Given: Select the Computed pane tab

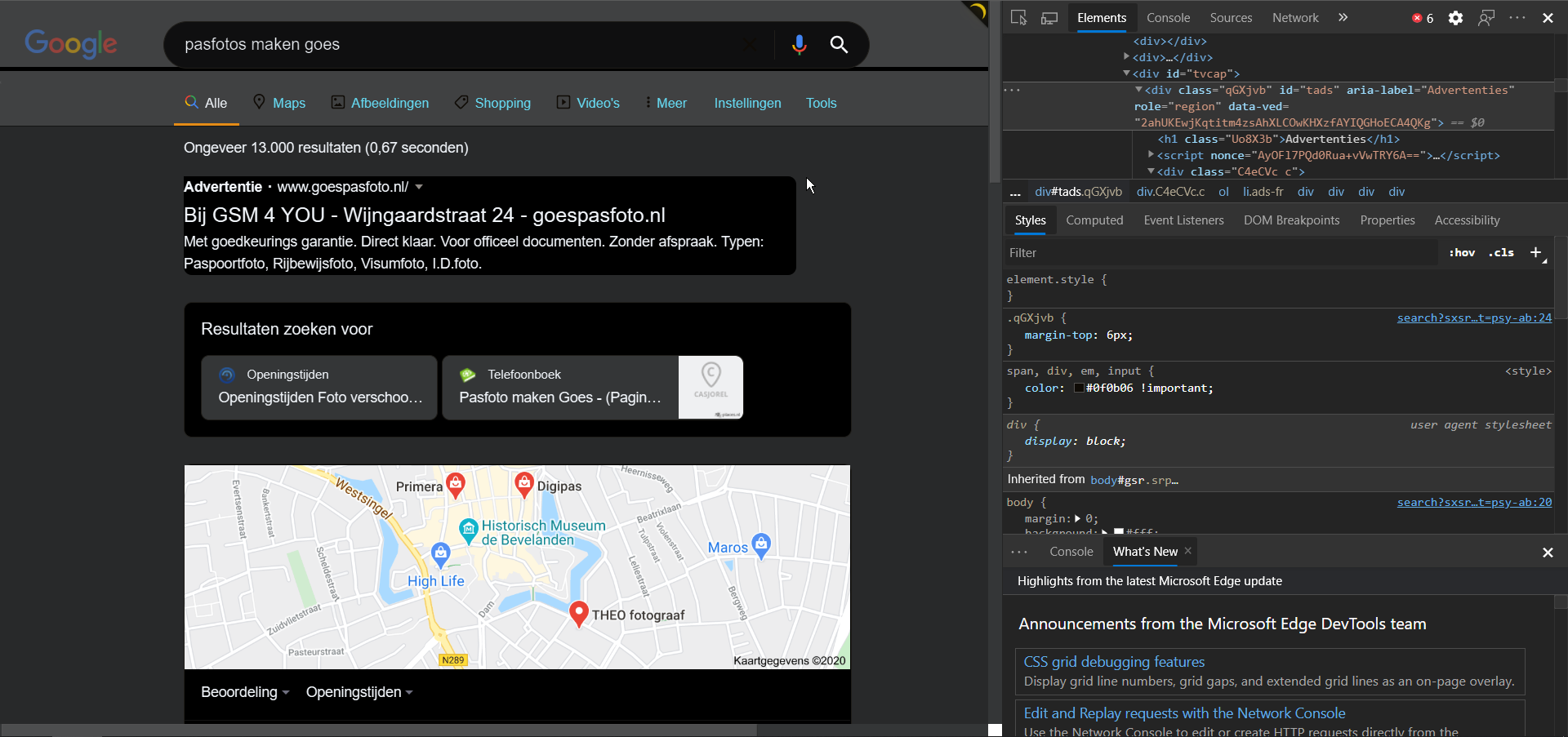Looking at the screenshot, I should [1094, 220].
